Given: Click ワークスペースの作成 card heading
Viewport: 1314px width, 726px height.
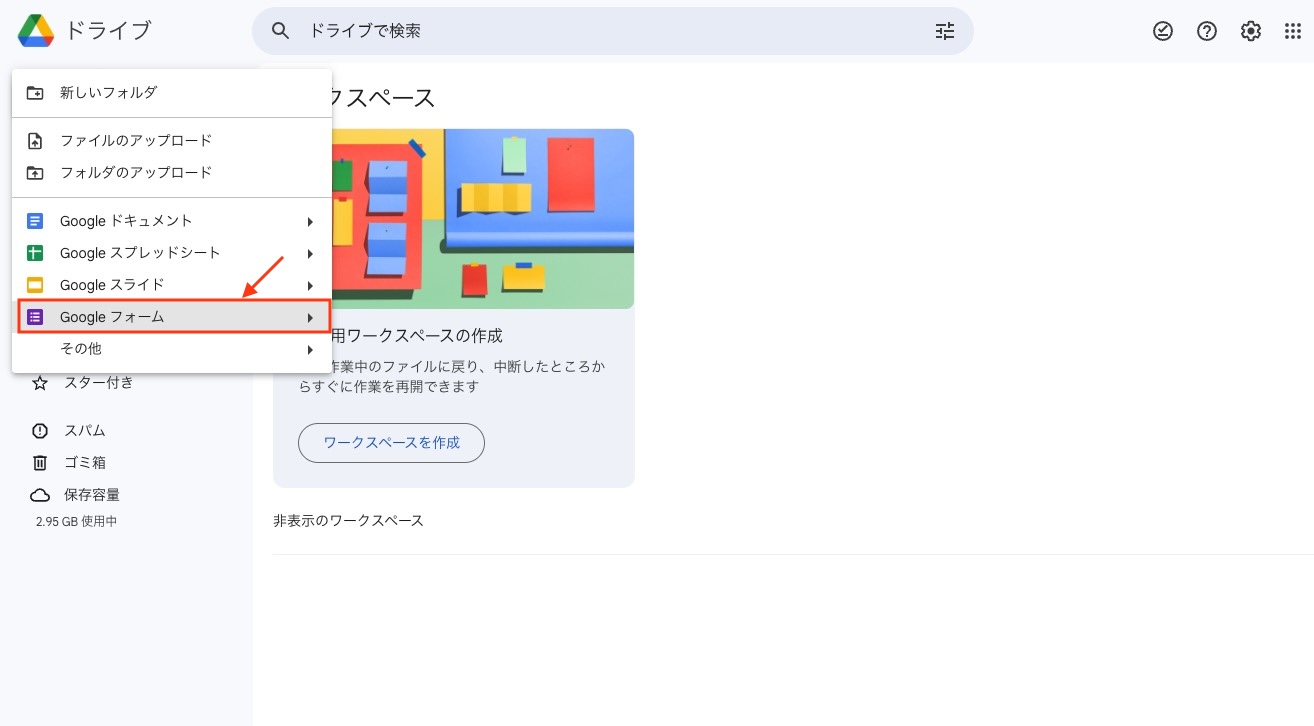Looking at the screenshot, I should (x=418, y=335).
